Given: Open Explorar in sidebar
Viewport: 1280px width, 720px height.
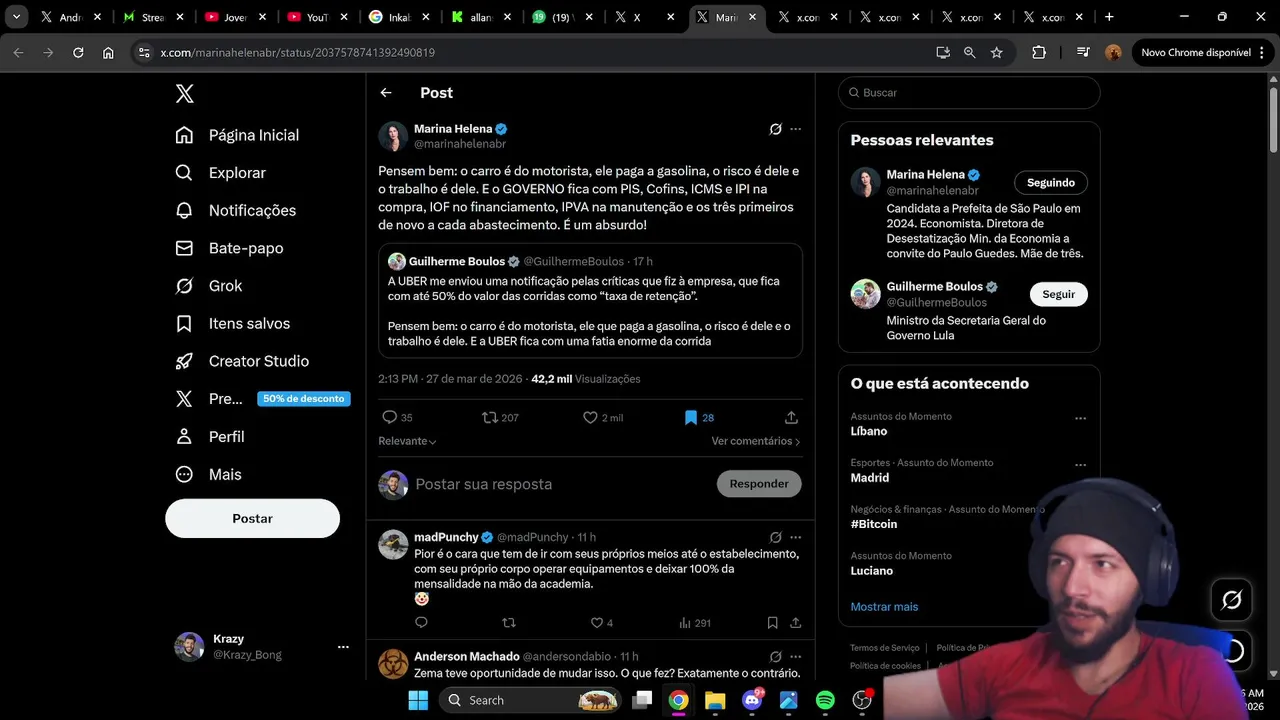Looking at the screenshot, I should [x=220, y=173].
